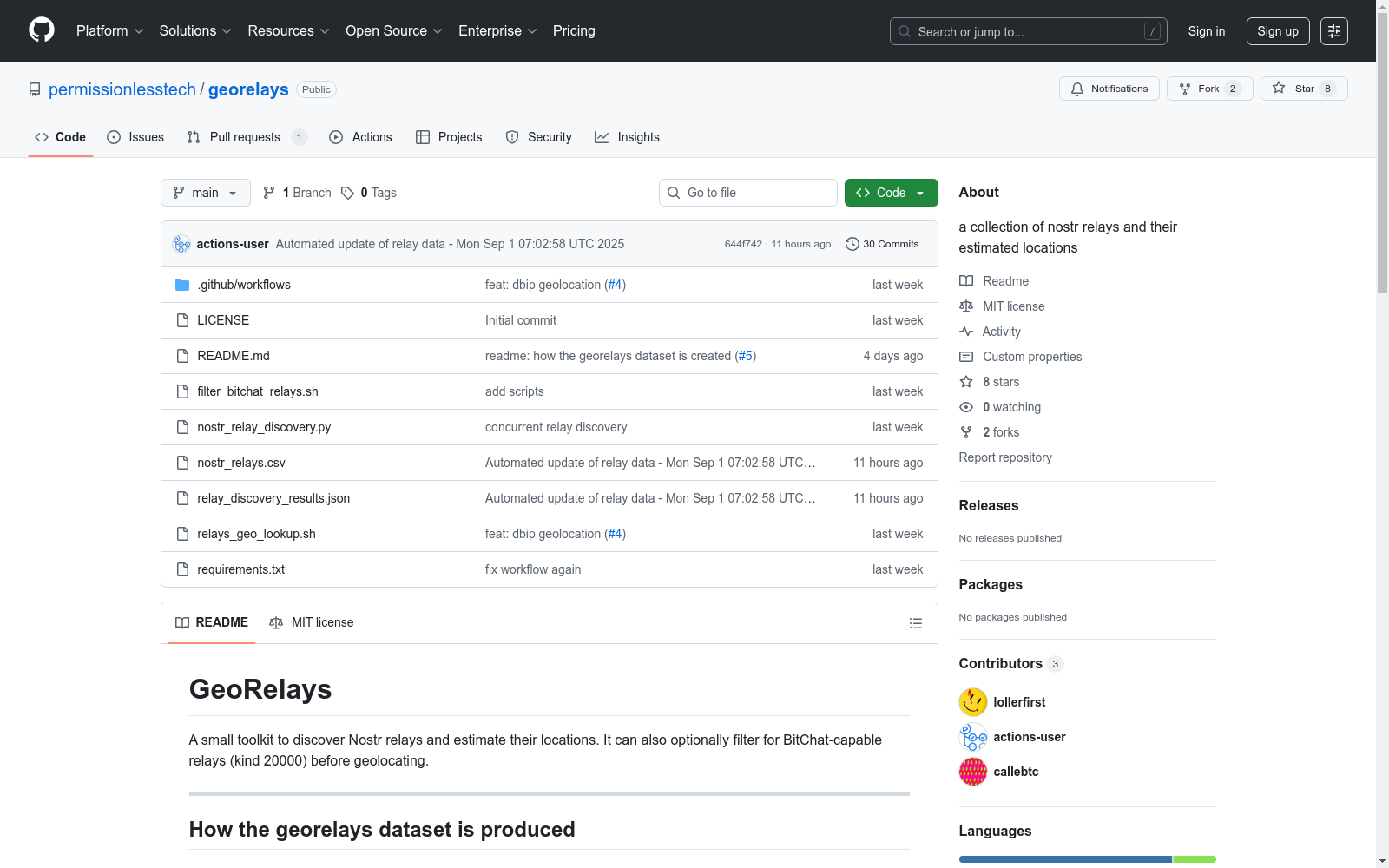
Task: Open the outline icon in README header
Action: pyautogui.click(x=916, y=623)
